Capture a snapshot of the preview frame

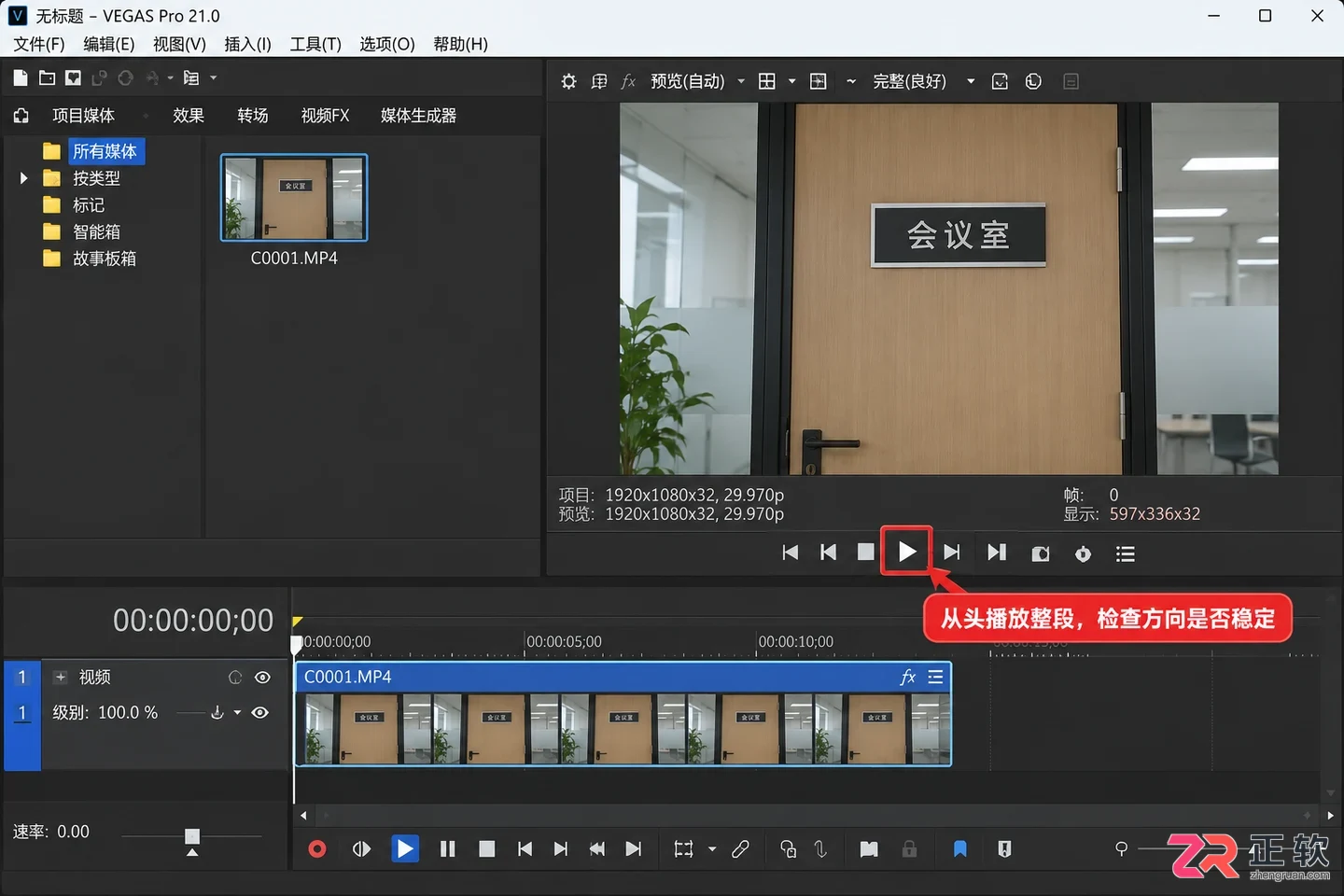point(1040,554)
